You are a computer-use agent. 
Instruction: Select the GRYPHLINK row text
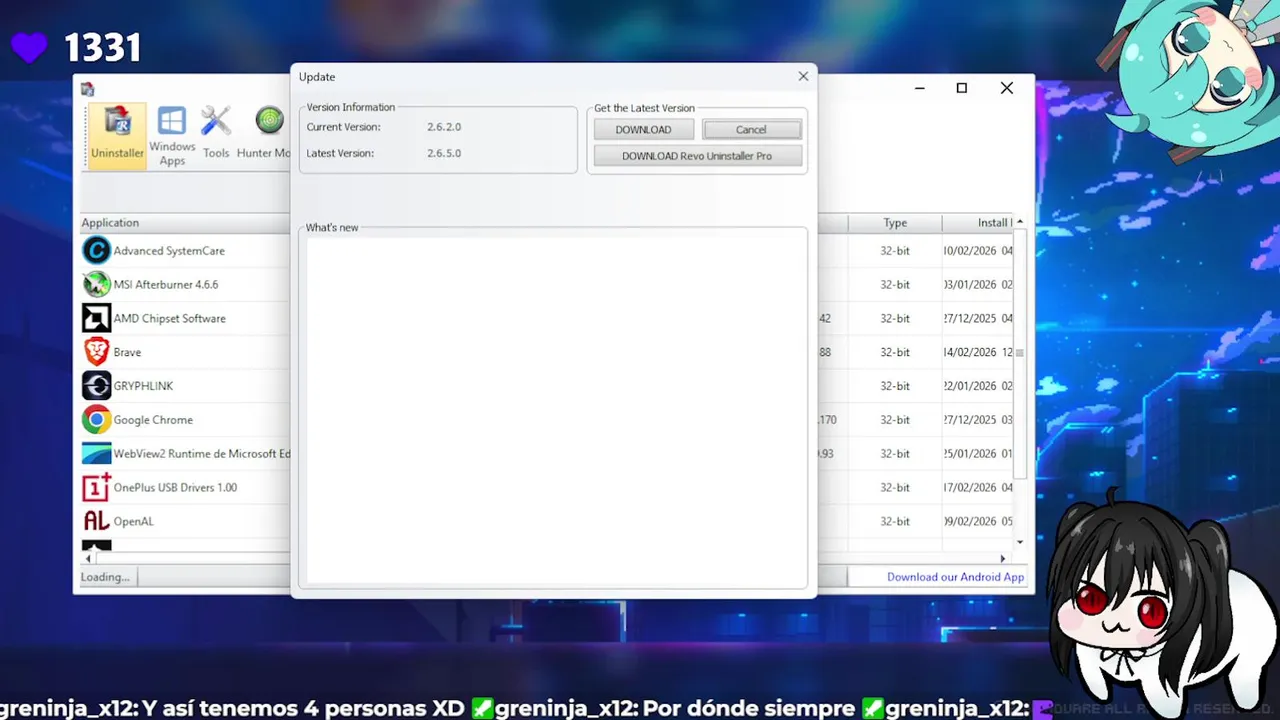coord(145,386)
